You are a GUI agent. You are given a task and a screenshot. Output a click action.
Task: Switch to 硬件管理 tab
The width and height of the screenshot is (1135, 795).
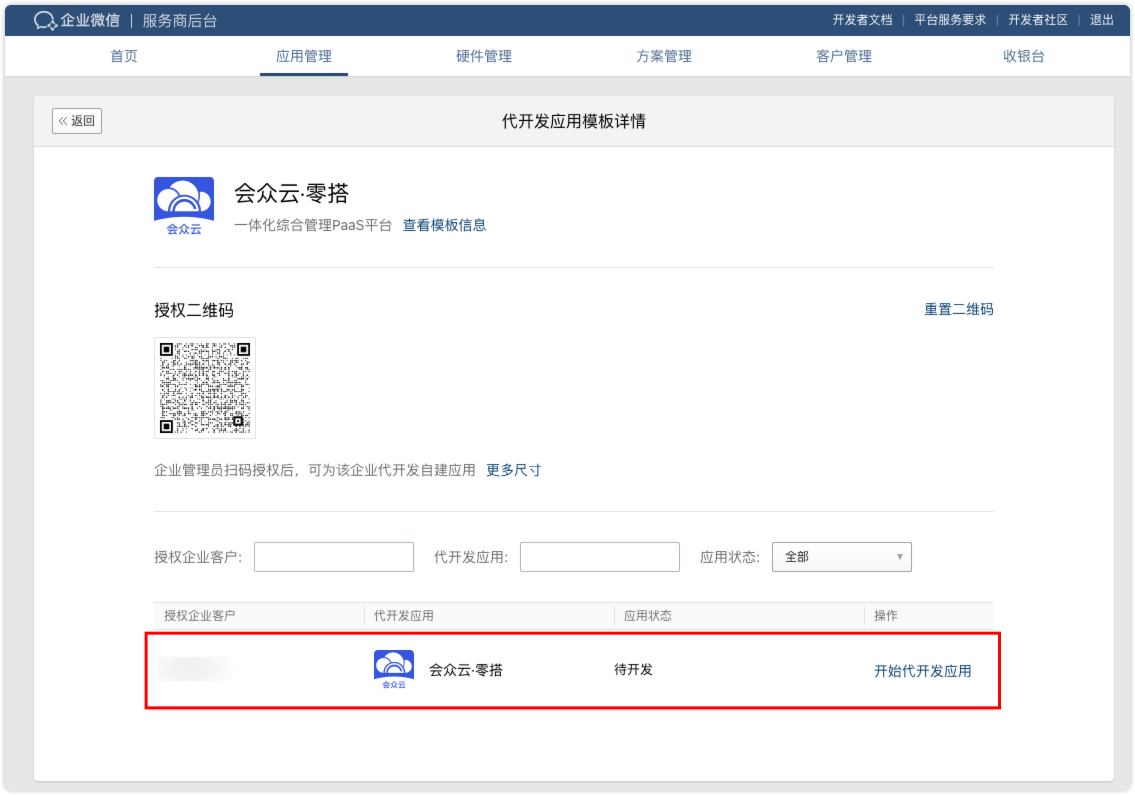[484, 57]
